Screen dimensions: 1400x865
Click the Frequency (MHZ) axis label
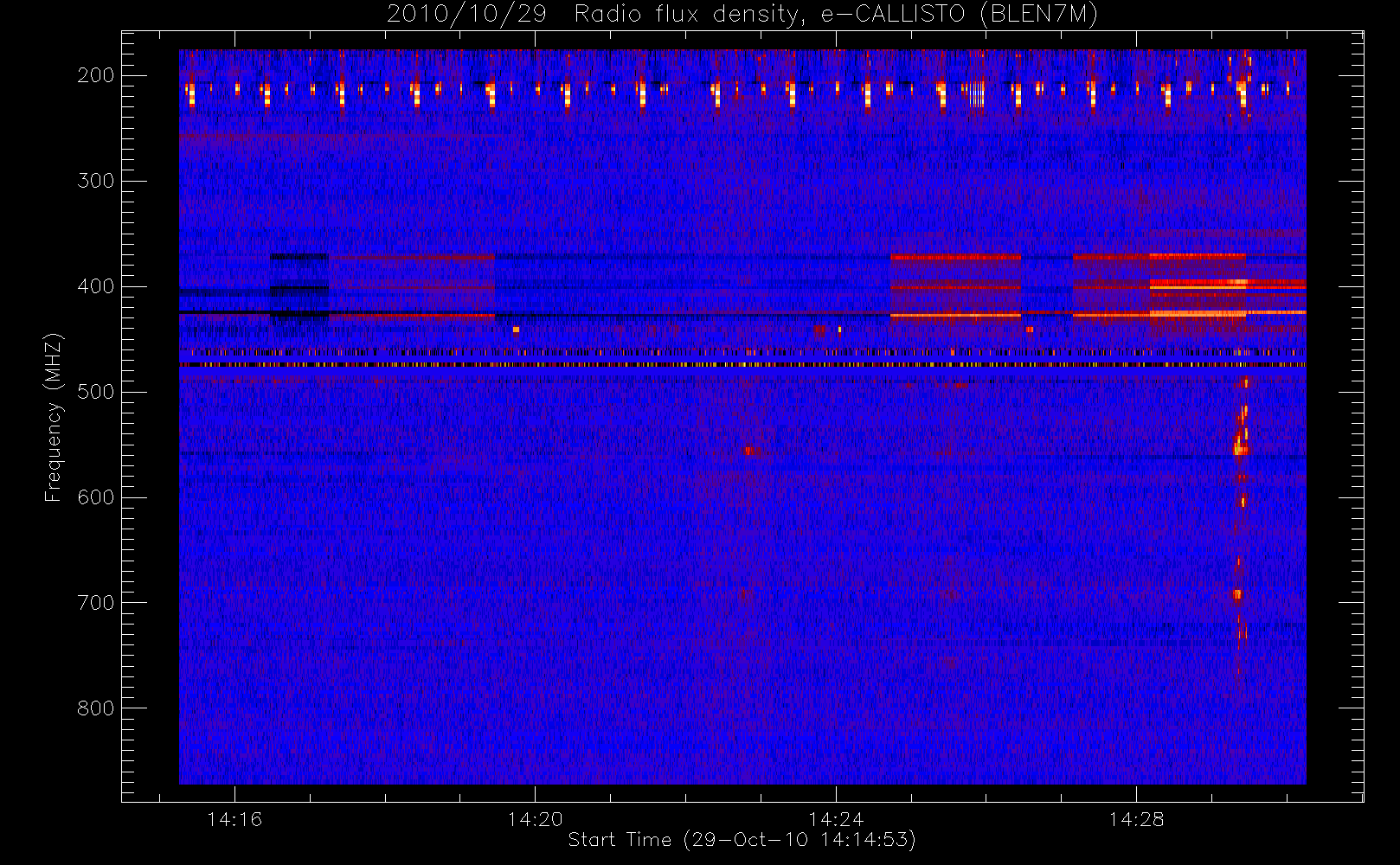point(54,417)
